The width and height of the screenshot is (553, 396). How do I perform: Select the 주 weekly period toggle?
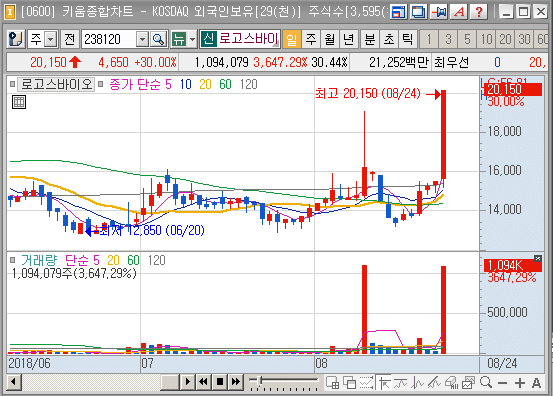point(311,39)
